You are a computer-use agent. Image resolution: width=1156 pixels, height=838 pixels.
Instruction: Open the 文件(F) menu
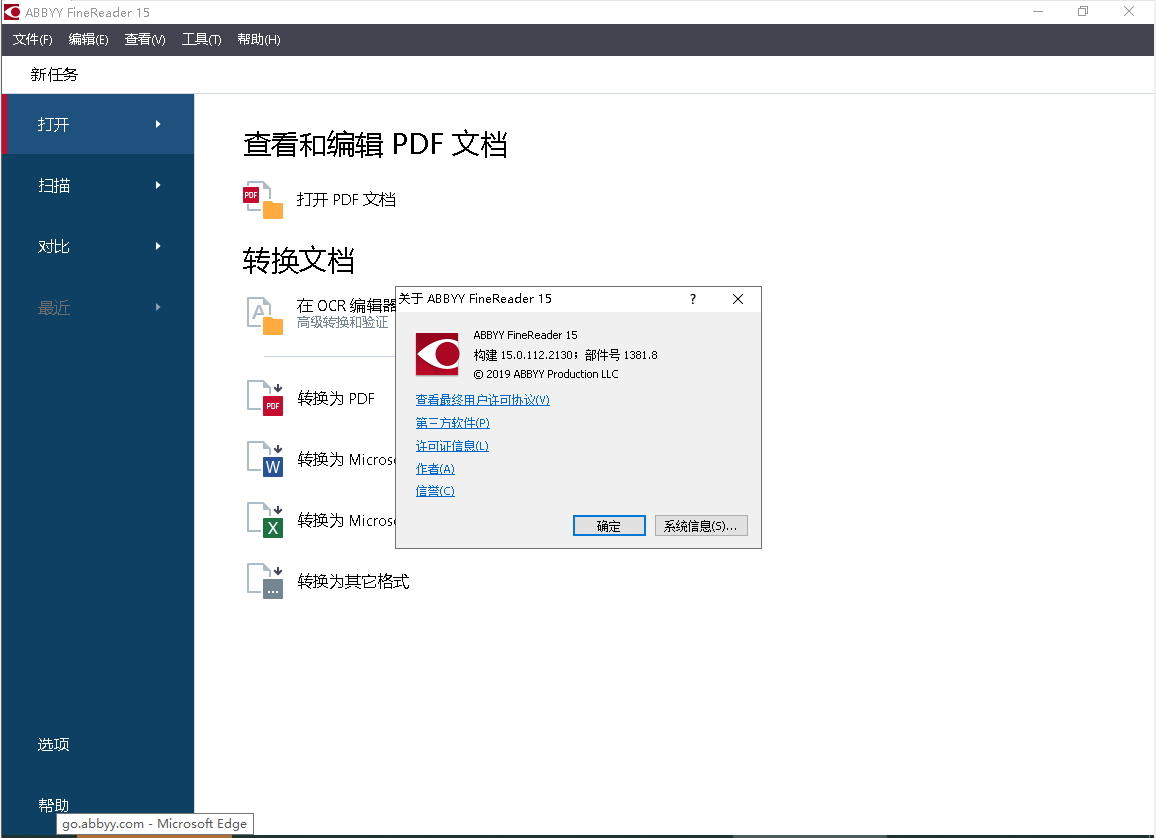coord(32,40)
